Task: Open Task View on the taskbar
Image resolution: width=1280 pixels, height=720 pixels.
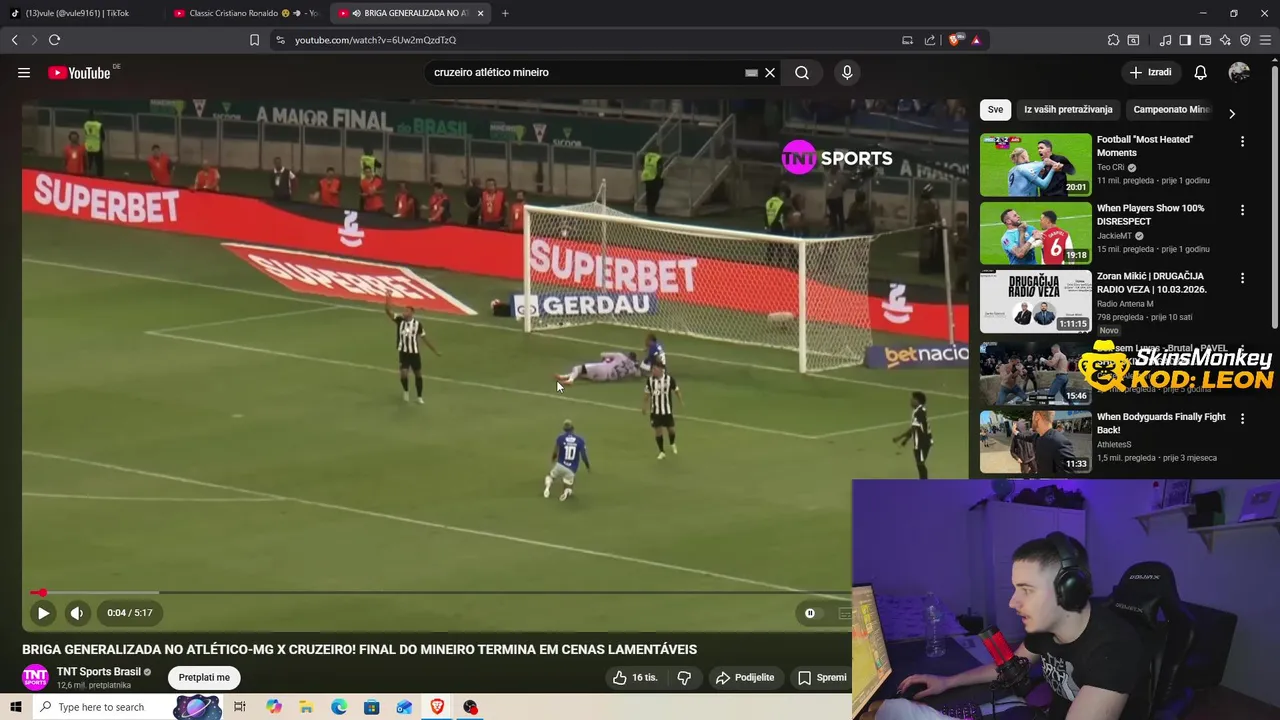Action: pos(240,707)
